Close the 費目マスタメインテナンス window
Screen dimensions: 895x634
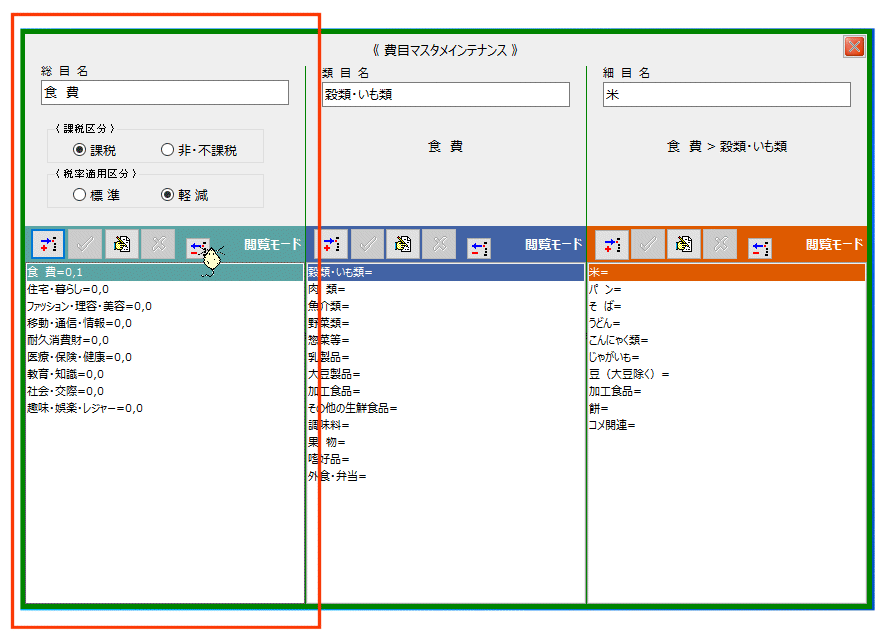(854, 47)
